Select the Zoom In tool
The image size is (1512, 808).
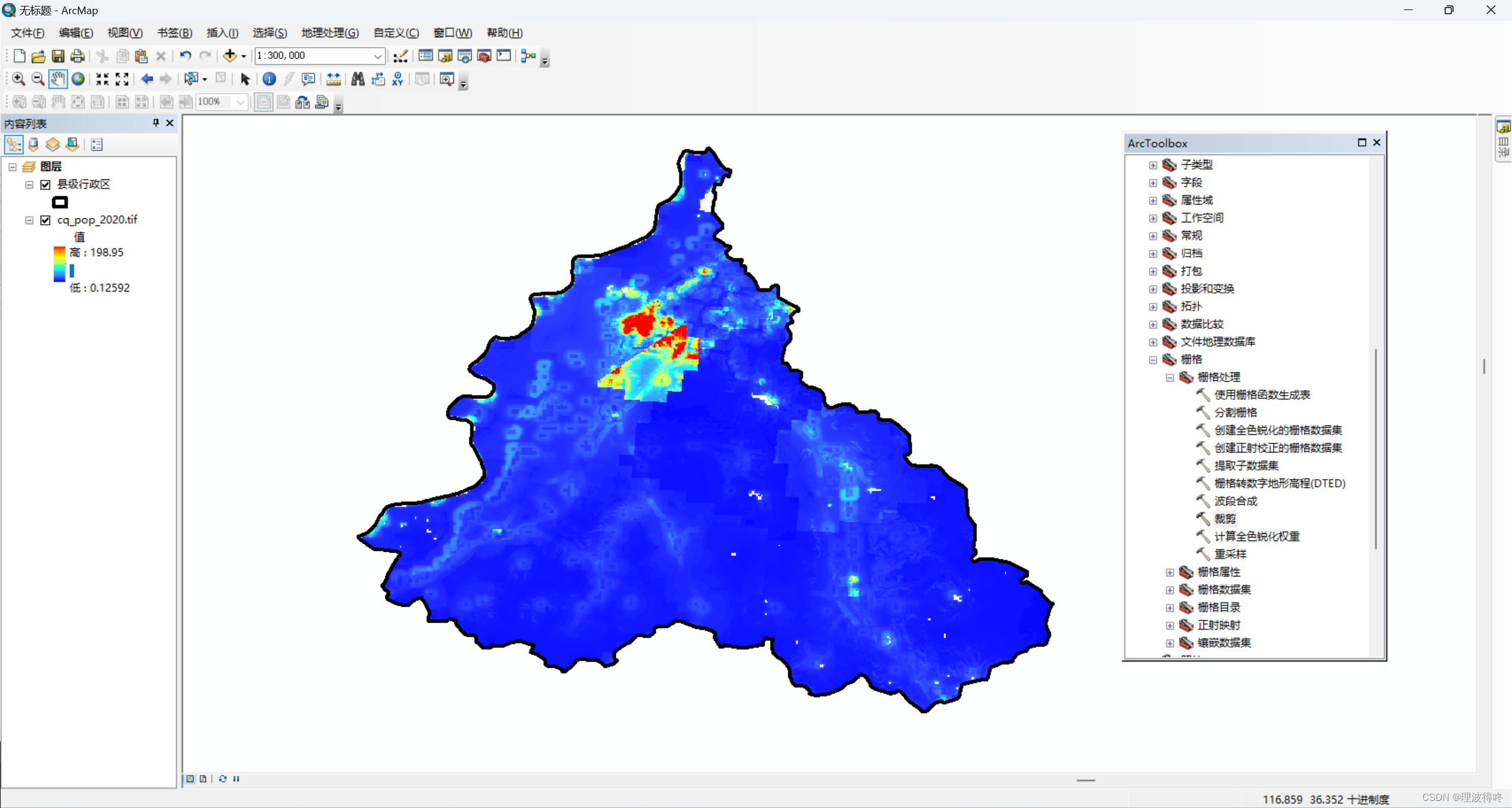coord(18,79)
